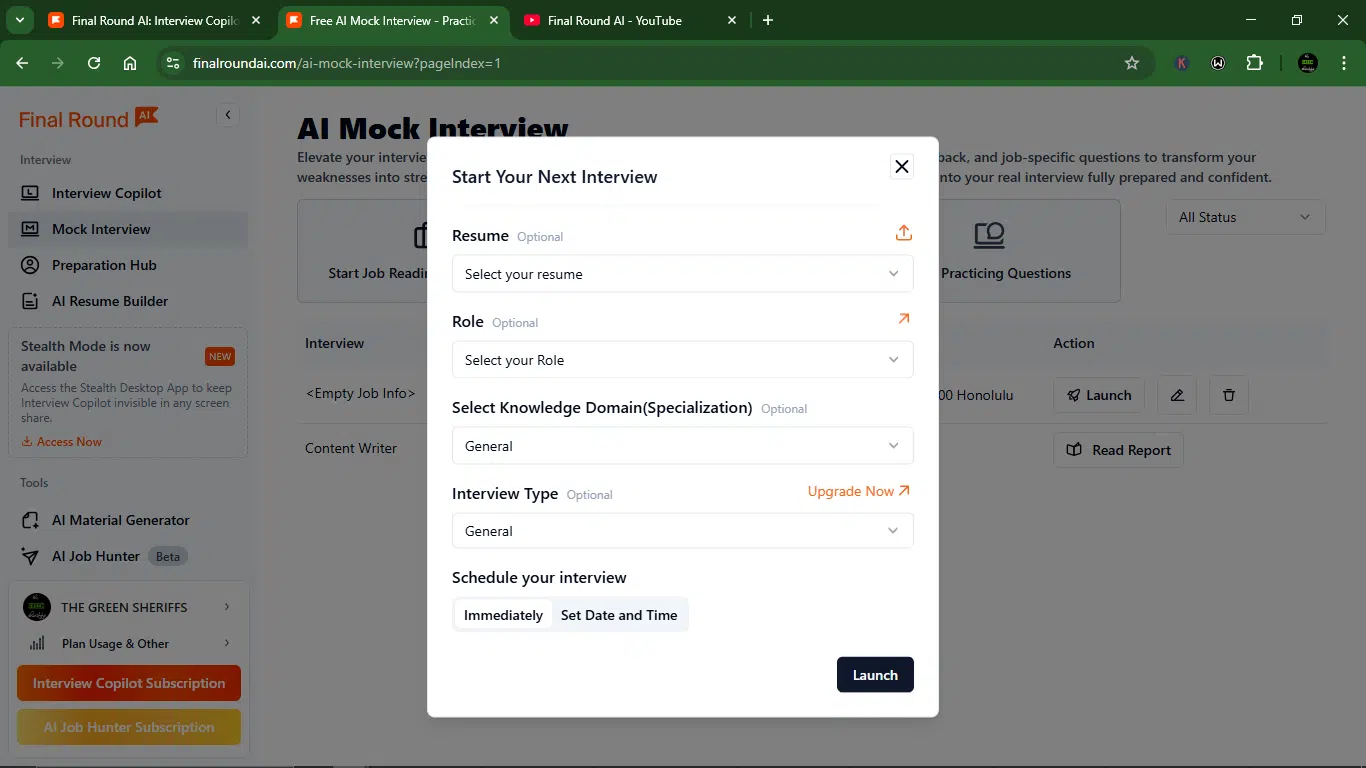Viewport: 1366px width, 768px height.
Task: Click the upload resume icon
Action: [x=903, y=233]
